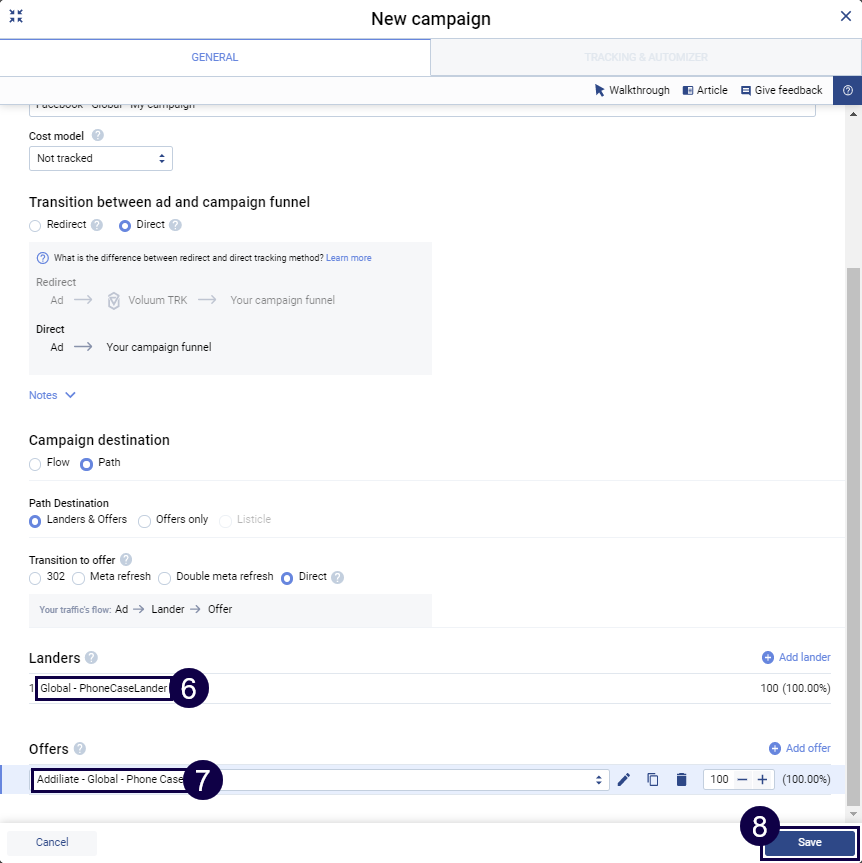
Task: Select the Direct transition radio button
Action: [x=125, y=224]
